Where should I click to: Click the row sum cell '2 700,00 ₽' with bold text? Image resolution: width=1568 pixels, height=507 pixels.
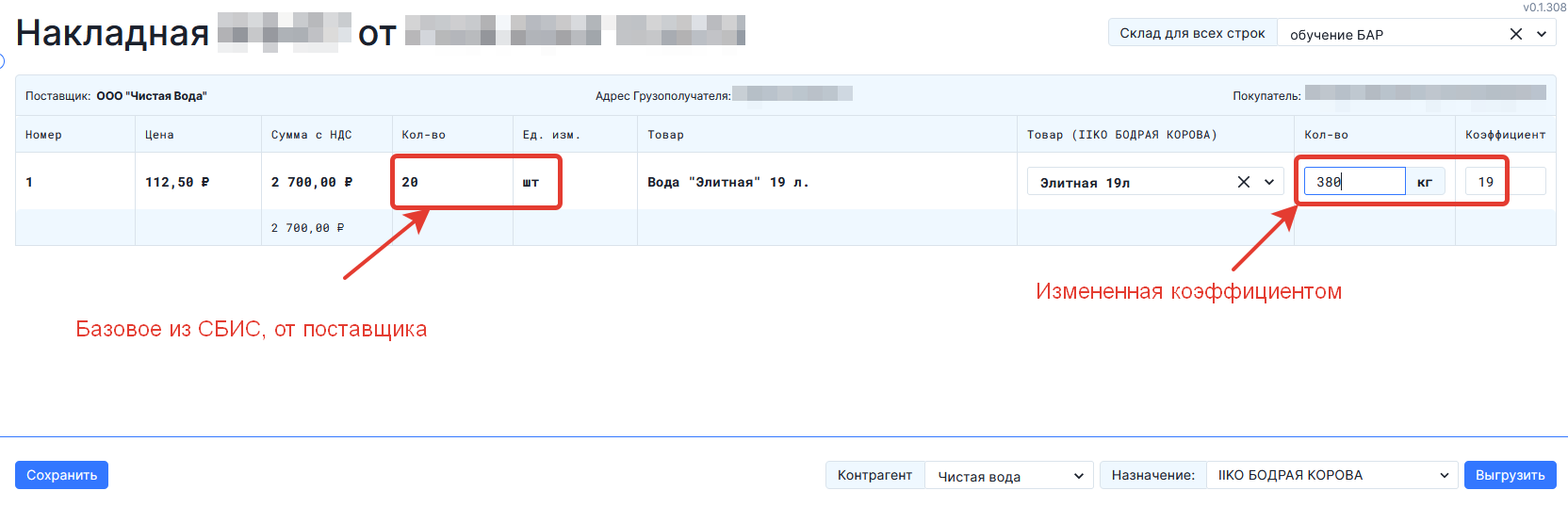click(x=312, y=182)
